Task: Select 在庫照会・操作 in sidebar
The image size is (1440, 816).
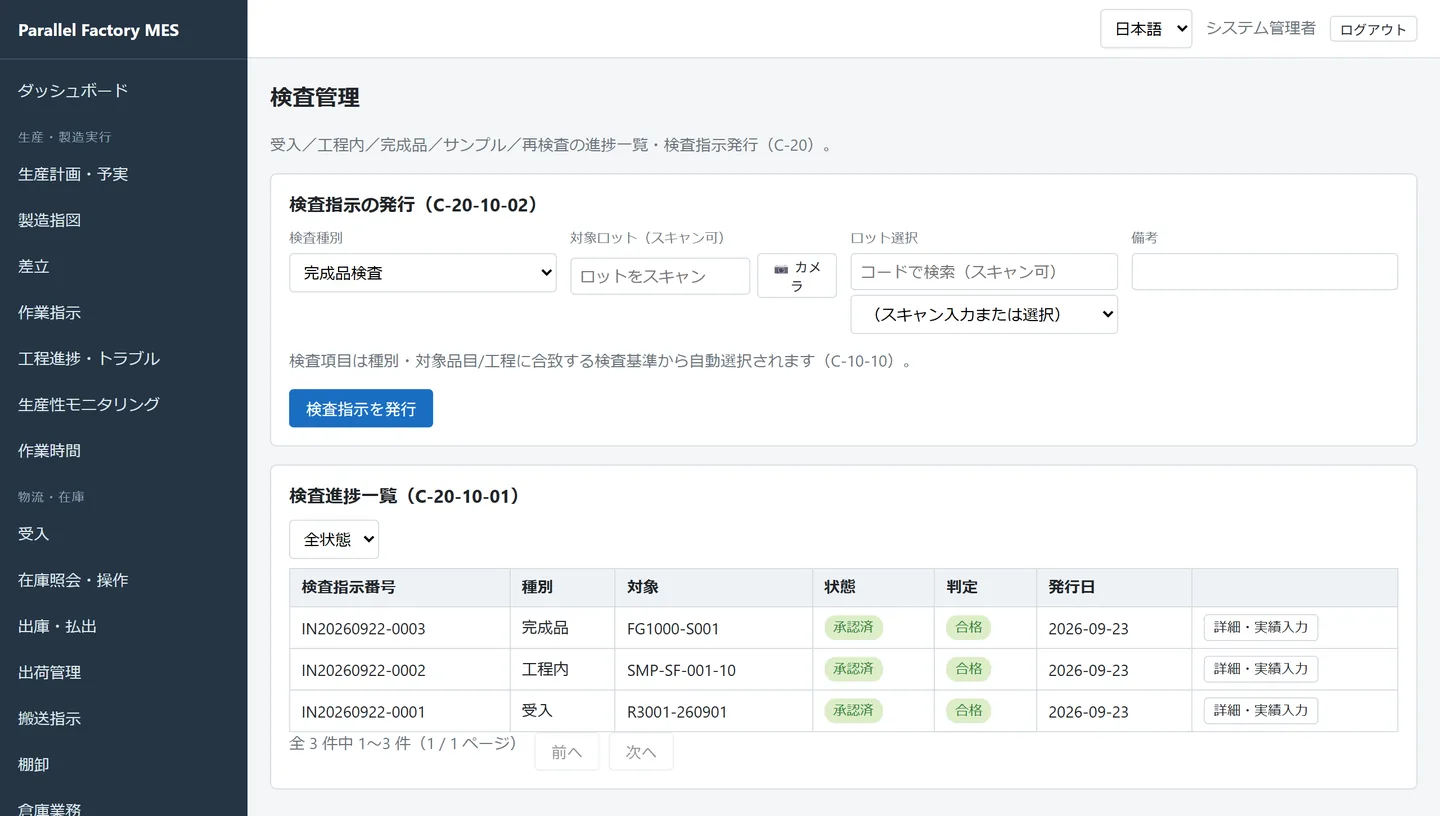Action: [73, 580]
